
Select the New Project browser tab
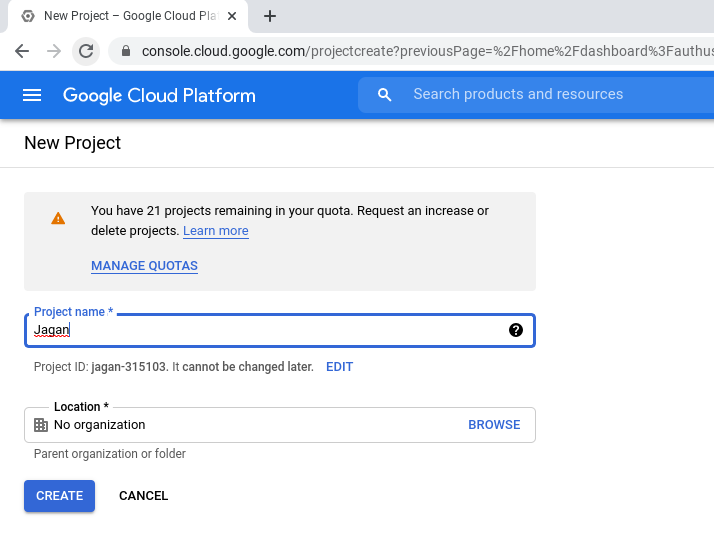point(128,16)
